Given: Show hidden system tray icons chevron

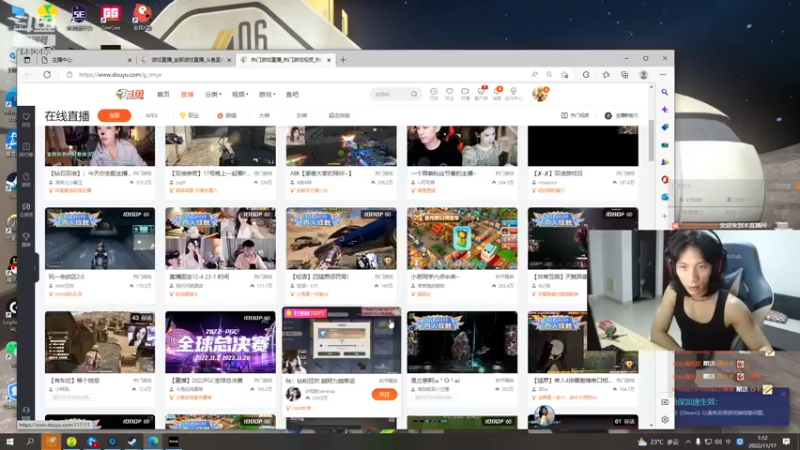Looking at the screenshot, I should tap(688, 441).
